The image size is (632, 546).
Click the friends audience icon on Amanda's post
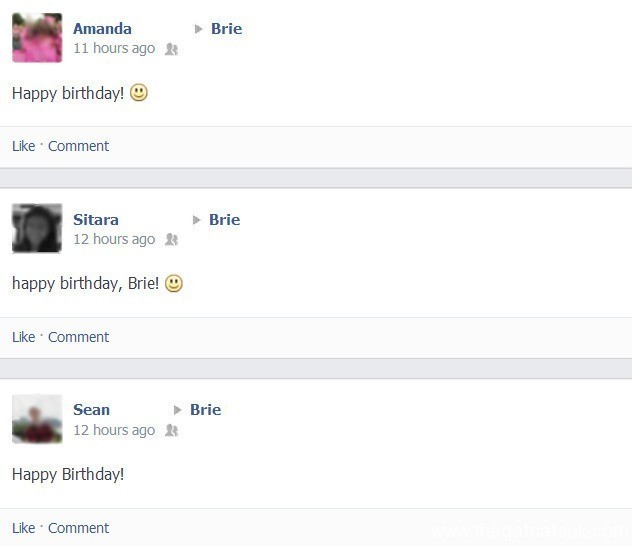[171, 49]
